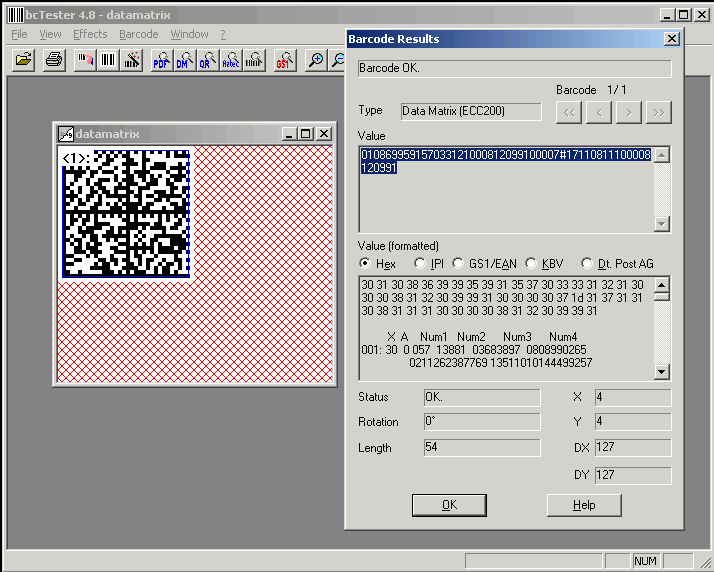Click the formatted value scroll down arrow
714x572 pixels.
point(662,372)
